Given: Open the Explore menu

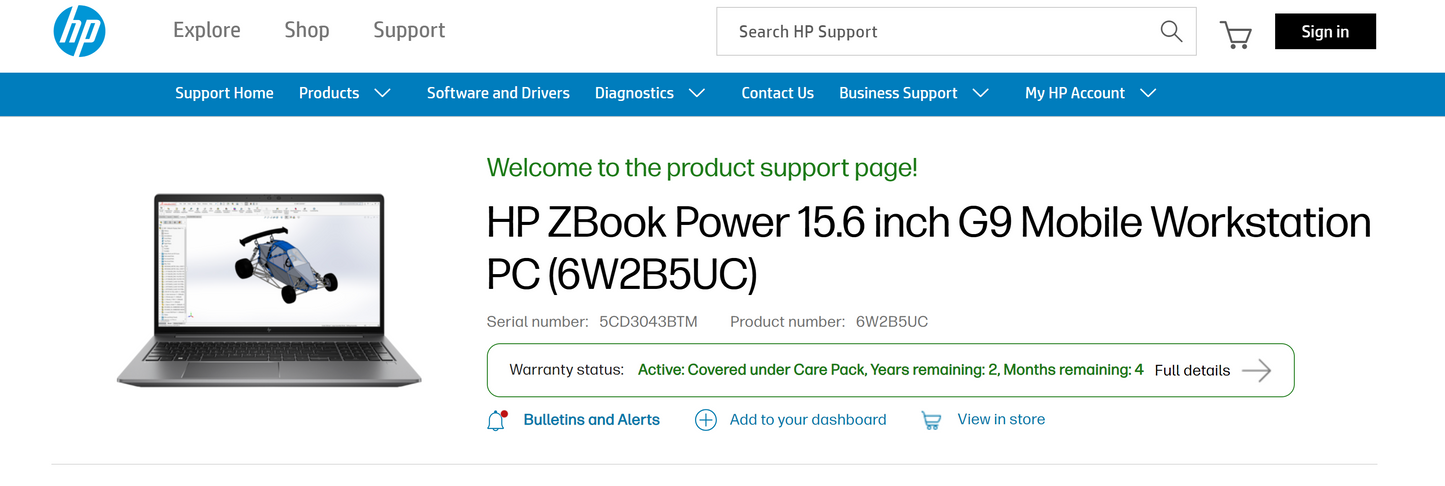Looking at the screenshot, I should point(207,30).
